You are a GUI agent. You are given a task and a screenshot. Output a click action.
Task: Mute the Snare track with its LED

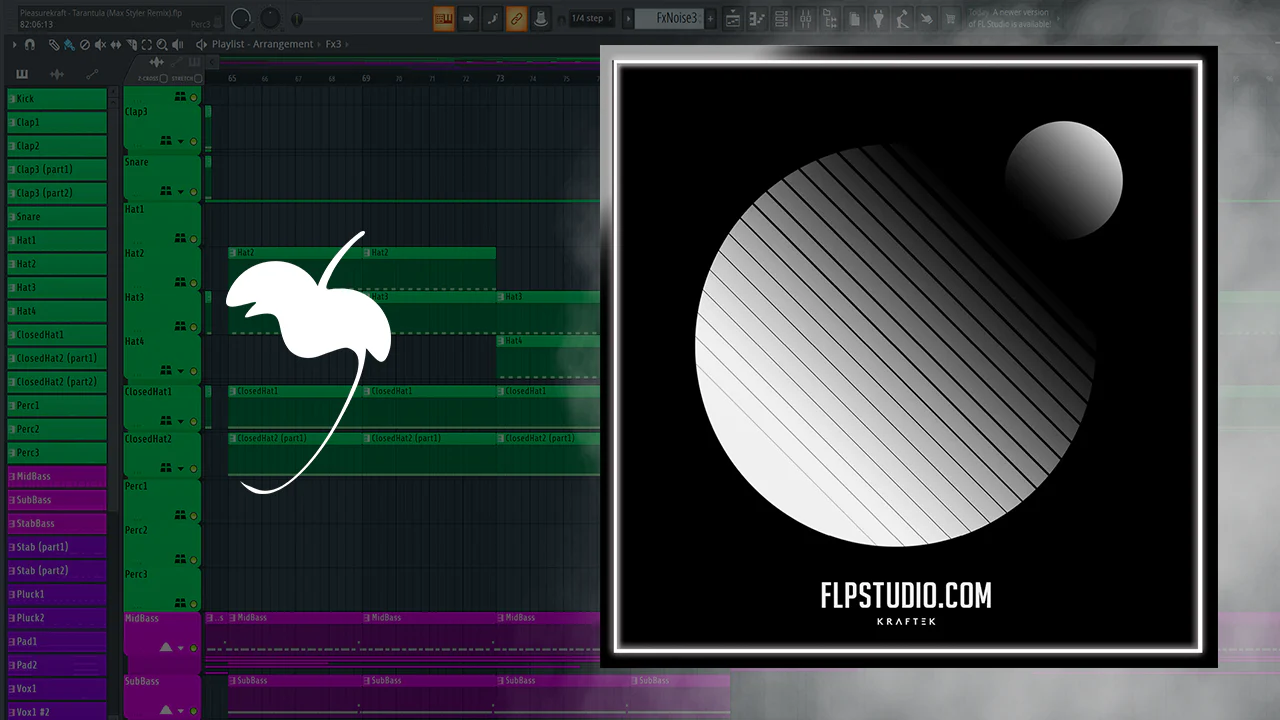tap(194, 192)
